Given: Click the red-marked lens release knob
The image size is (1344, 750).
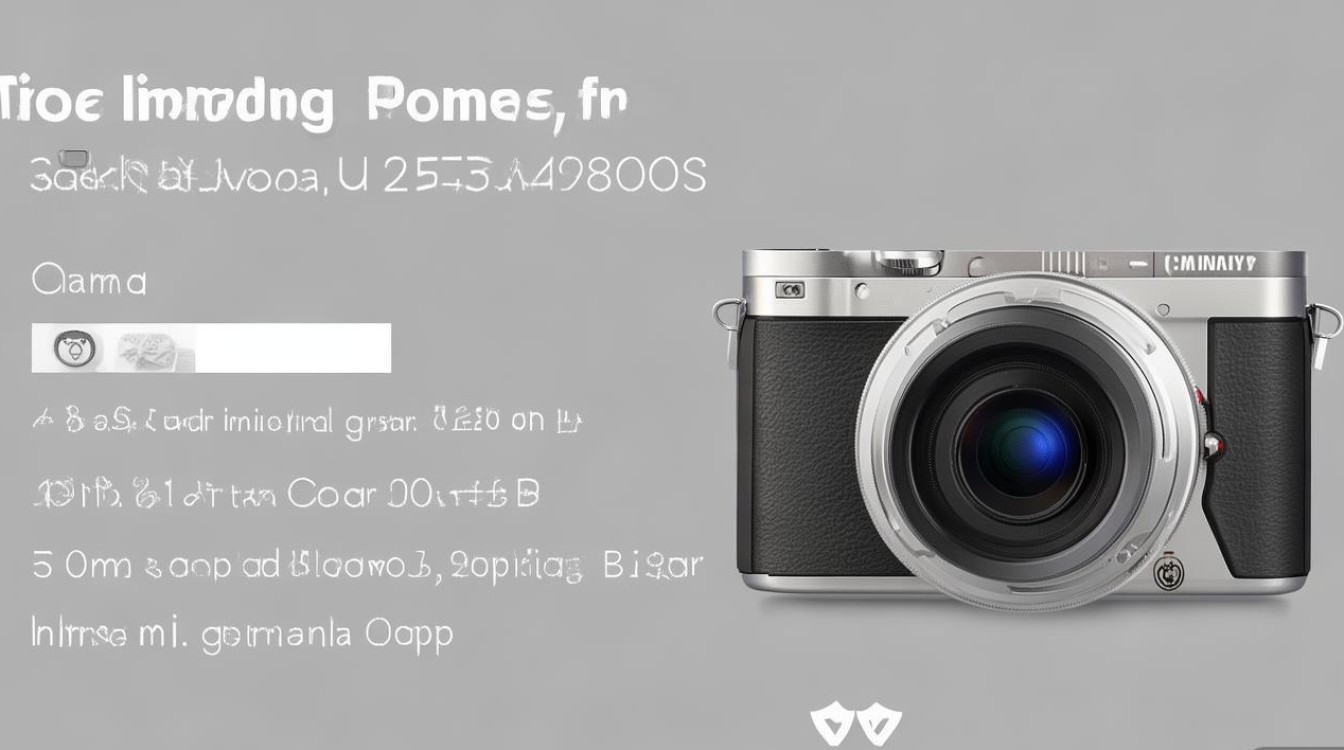Looking at the screenshot, I should 1213,443.
